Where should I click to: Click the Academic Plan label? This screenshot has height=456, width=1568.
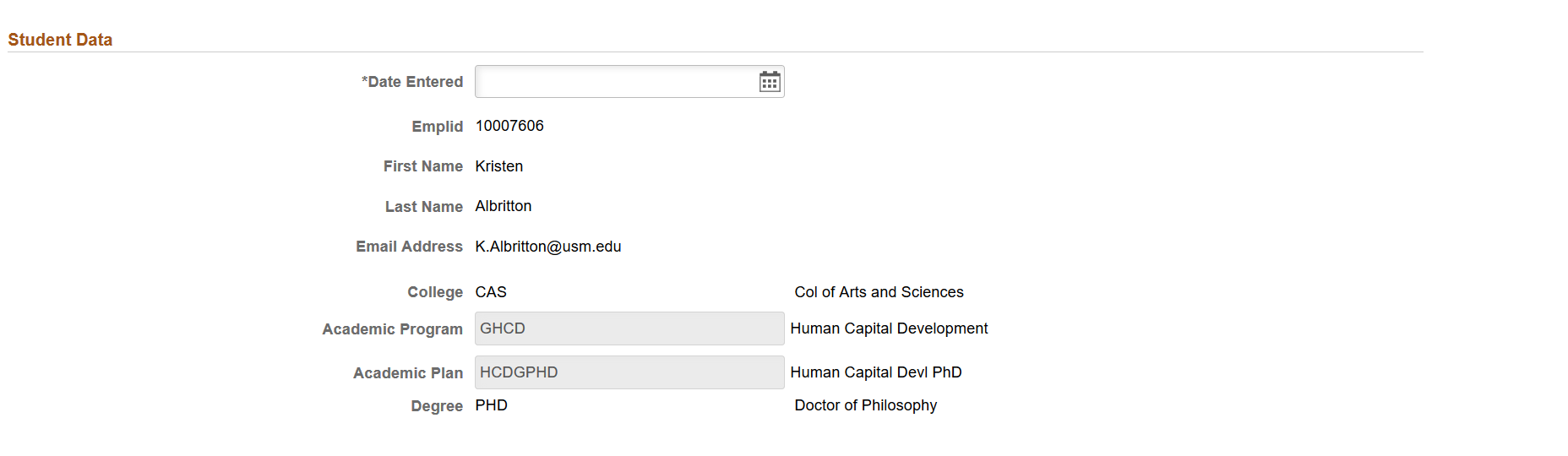point(408,373)
